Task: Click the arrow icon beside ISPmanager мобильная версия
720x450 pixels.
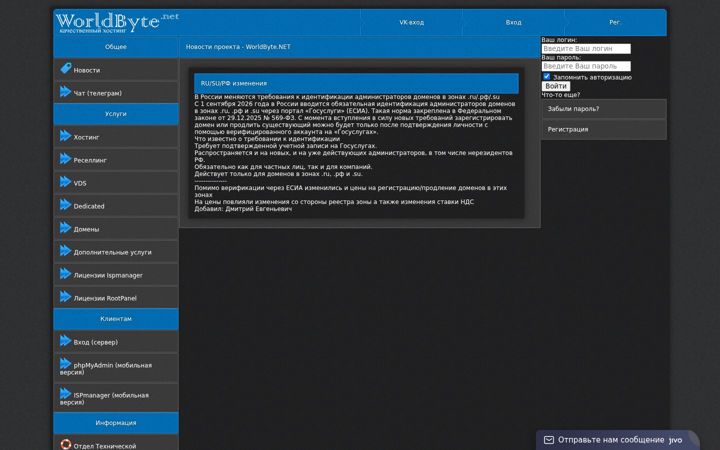Action: tap(66, 393)
